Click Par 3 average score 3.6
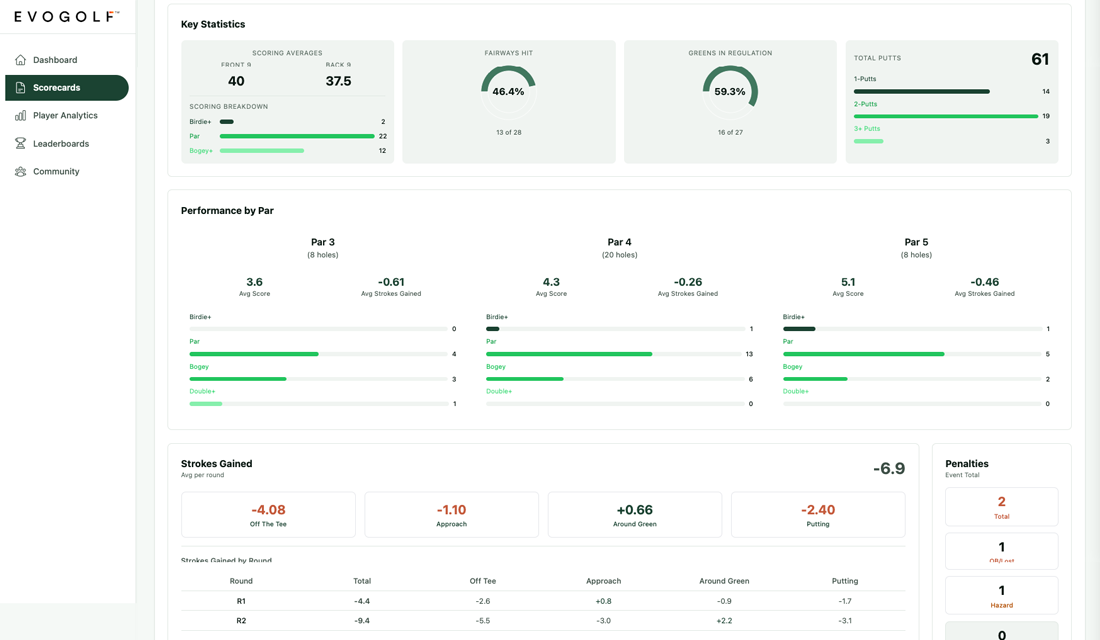1100x640 pixels. pyautogui.click(x=255, y=281)
